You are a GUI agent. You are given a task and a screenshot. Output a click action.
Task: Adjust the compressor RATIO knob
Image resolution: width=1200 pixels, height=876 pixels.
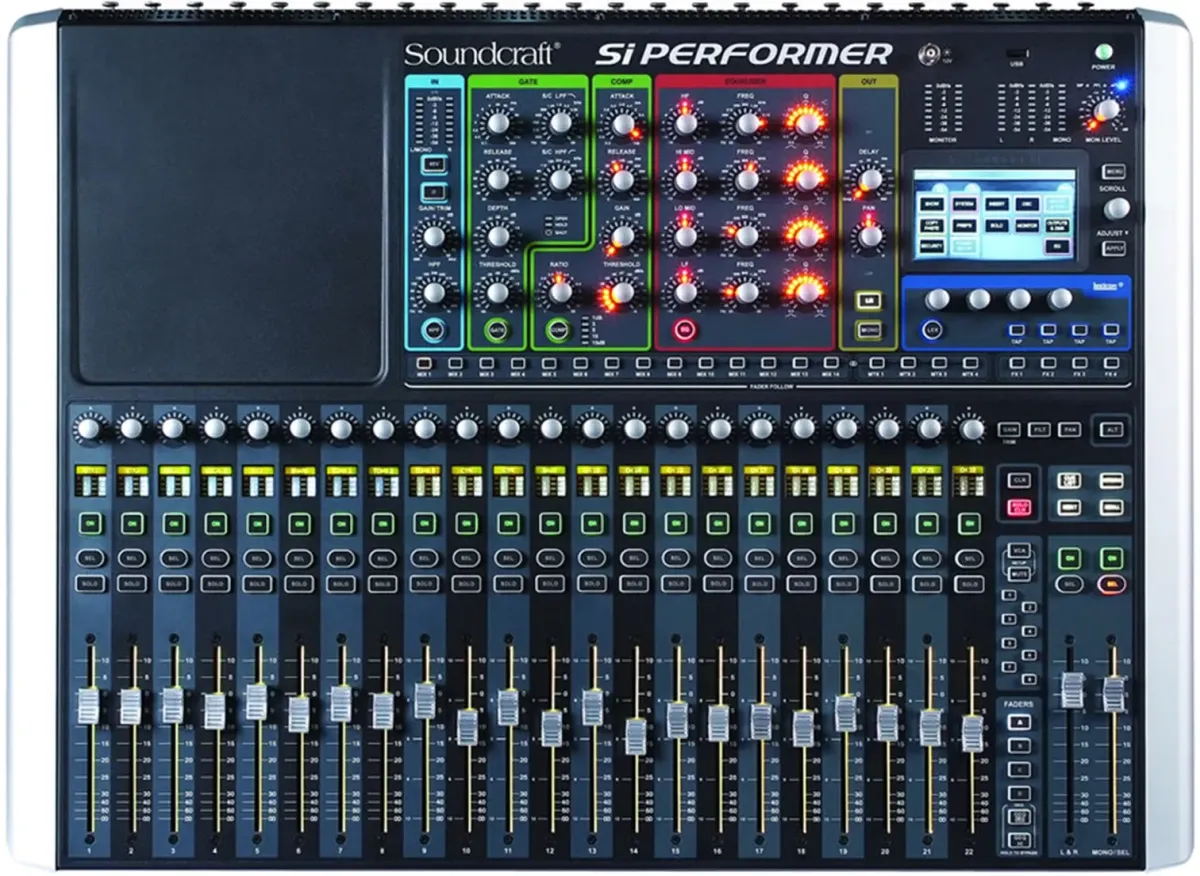[559, 292]
